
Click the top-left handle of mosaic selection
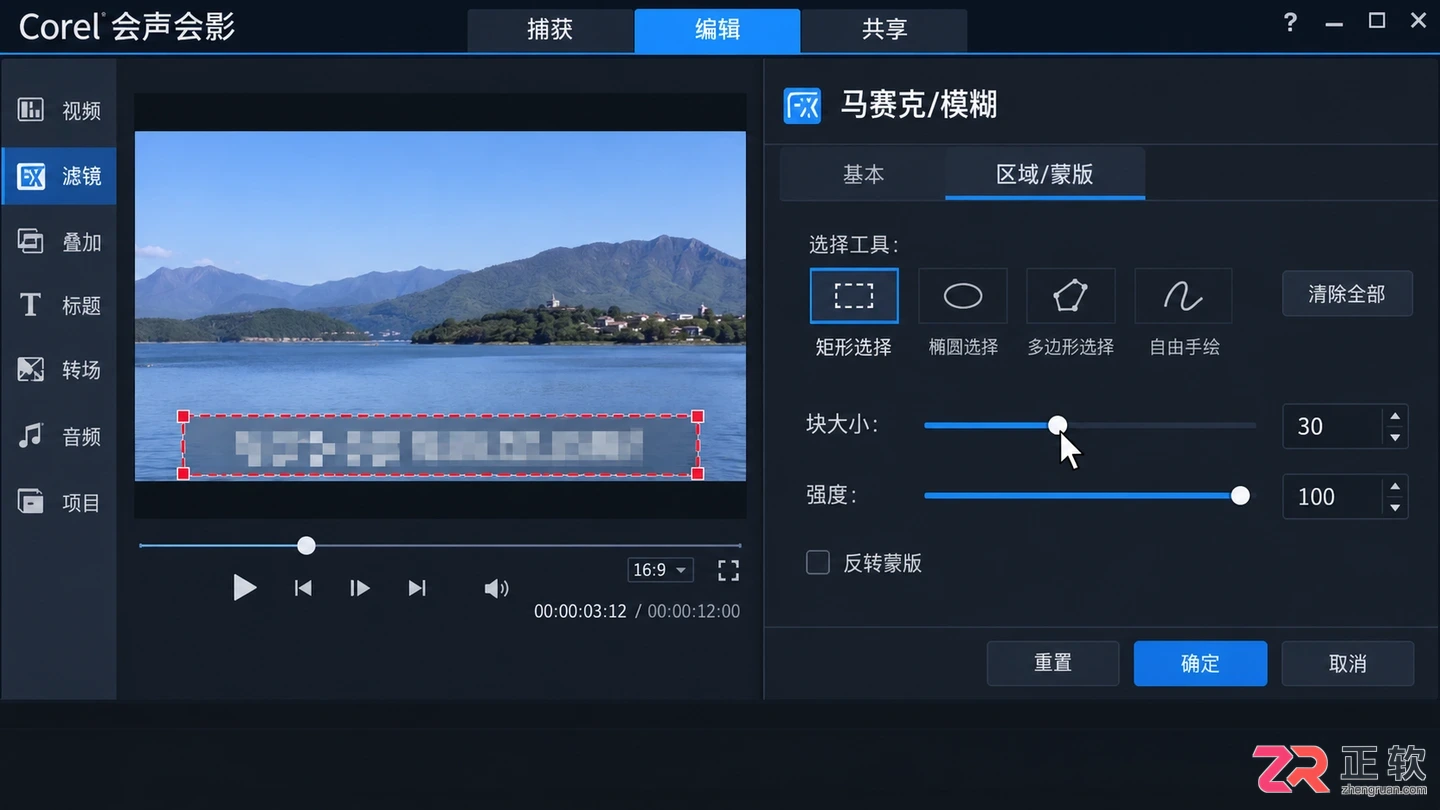tap(183, 416)
